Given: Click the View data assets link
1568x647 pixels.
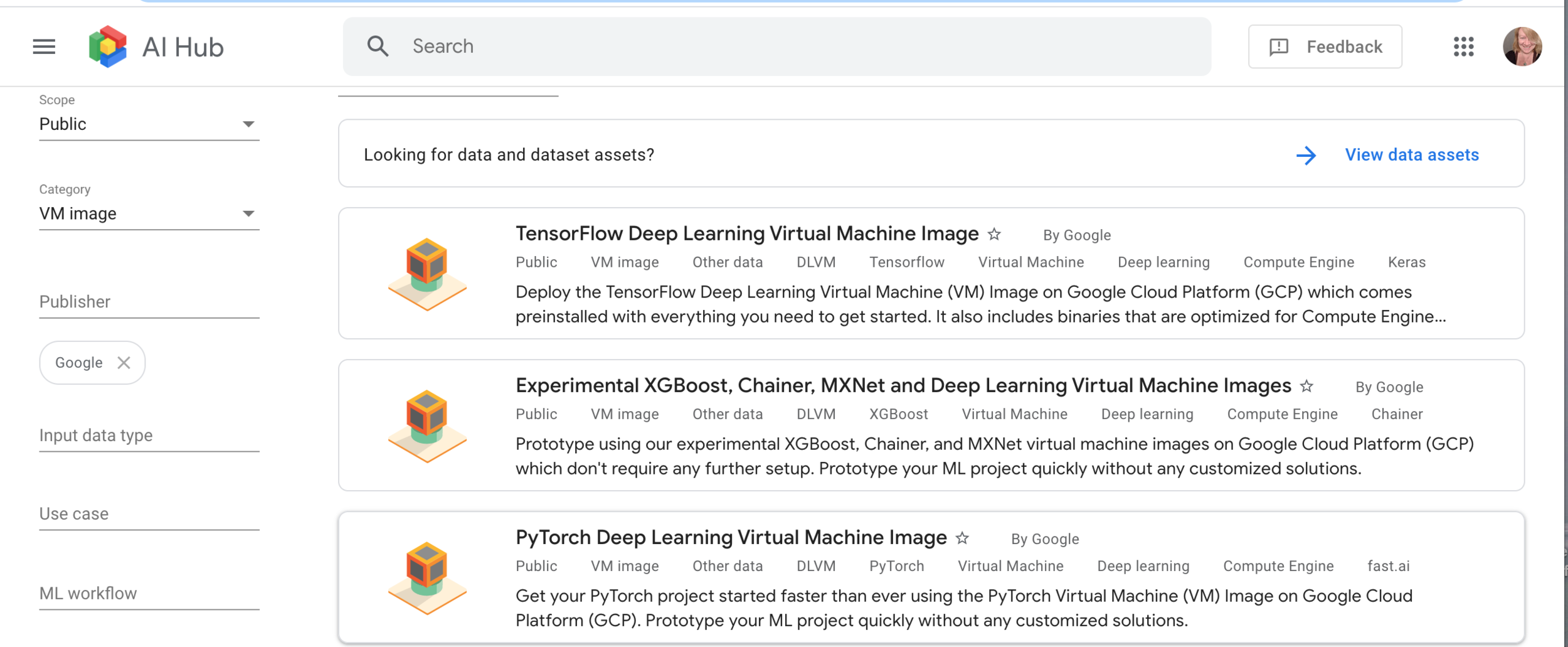Looking at the screenshot, I should click(x=1412, y=154).
